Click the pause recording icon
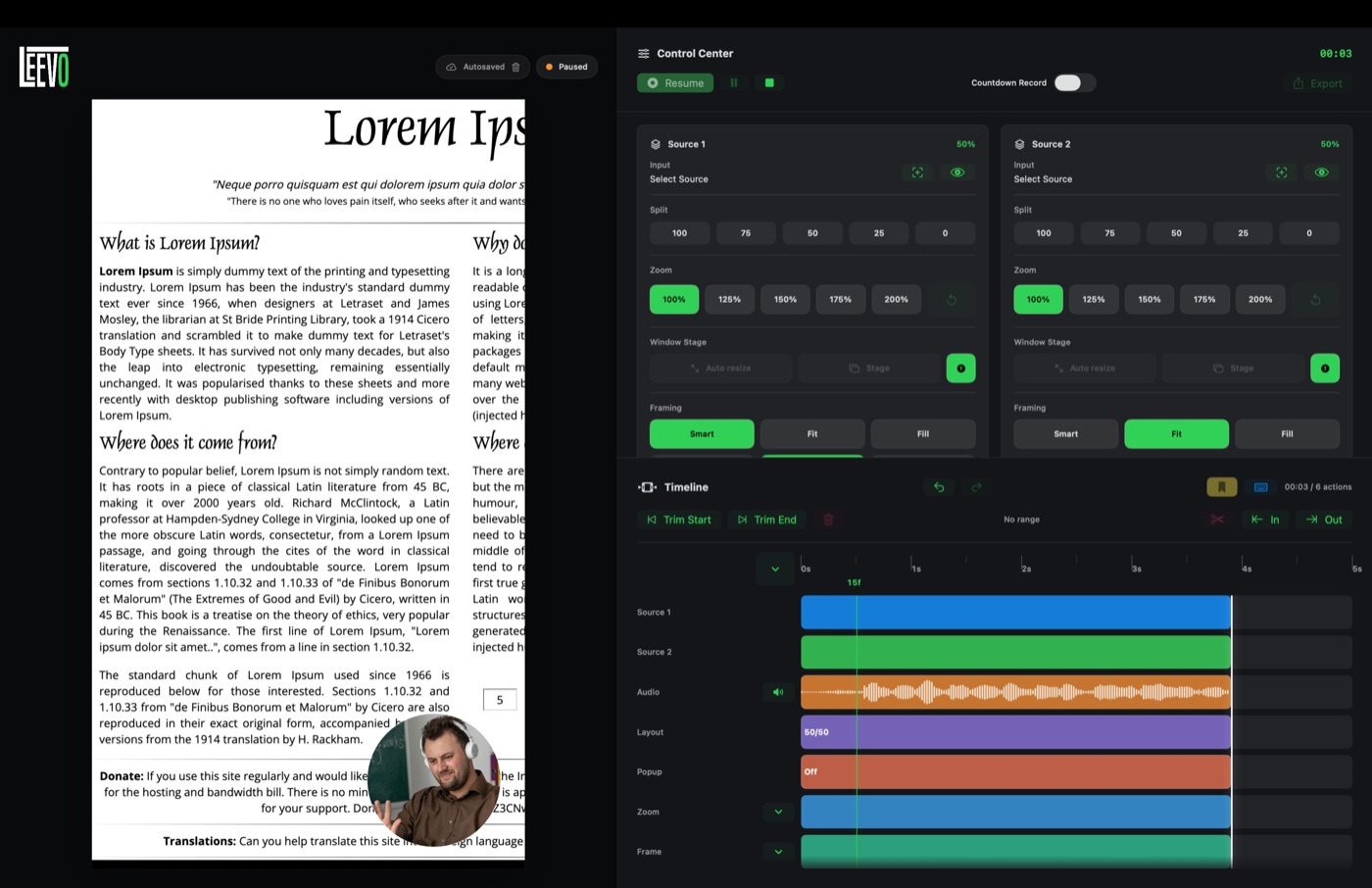 [734, 83]
